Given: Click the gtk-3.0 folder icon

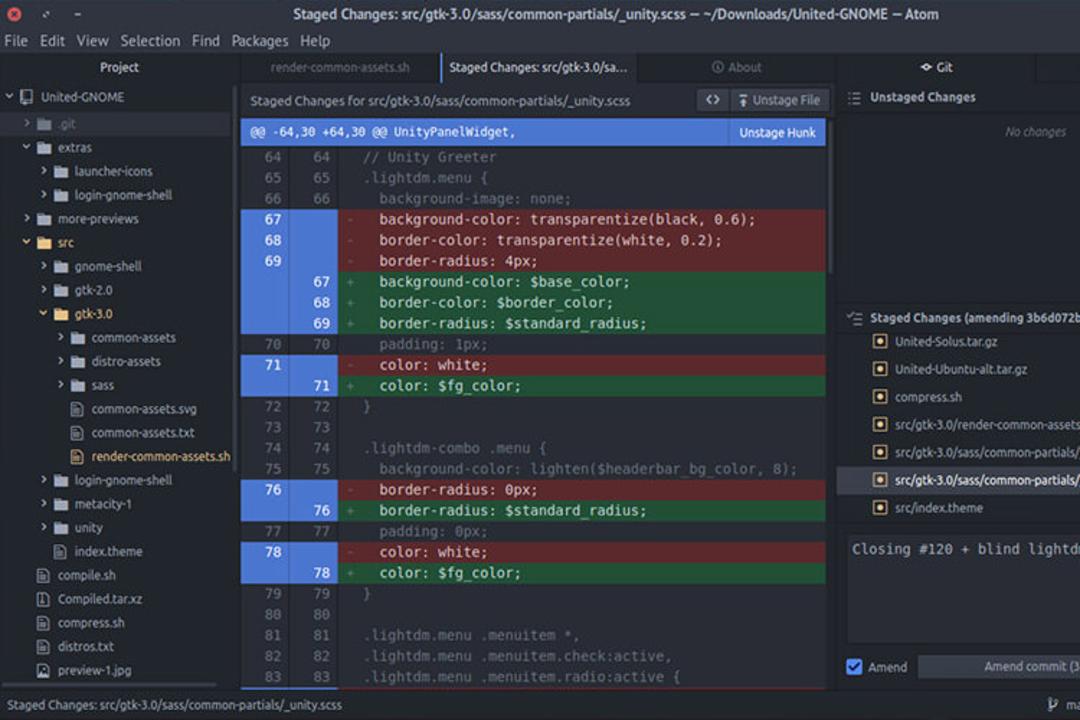Looking at the screenshot, I should coord(61,314).
